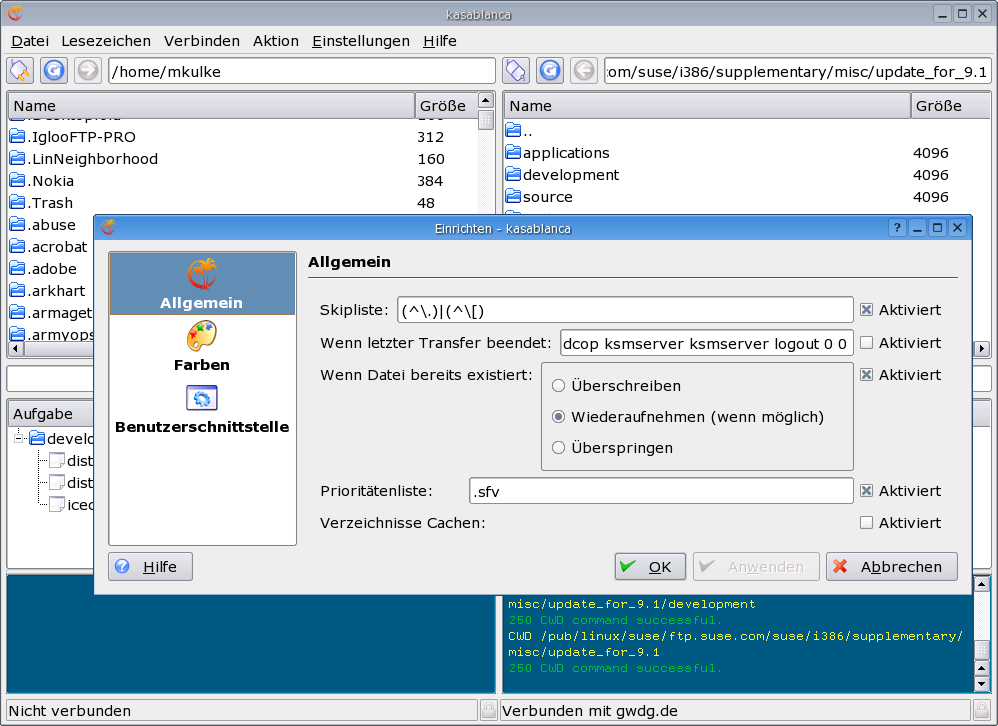
Task: Click the .Nokia folder icon
Action: coord(18,181)
